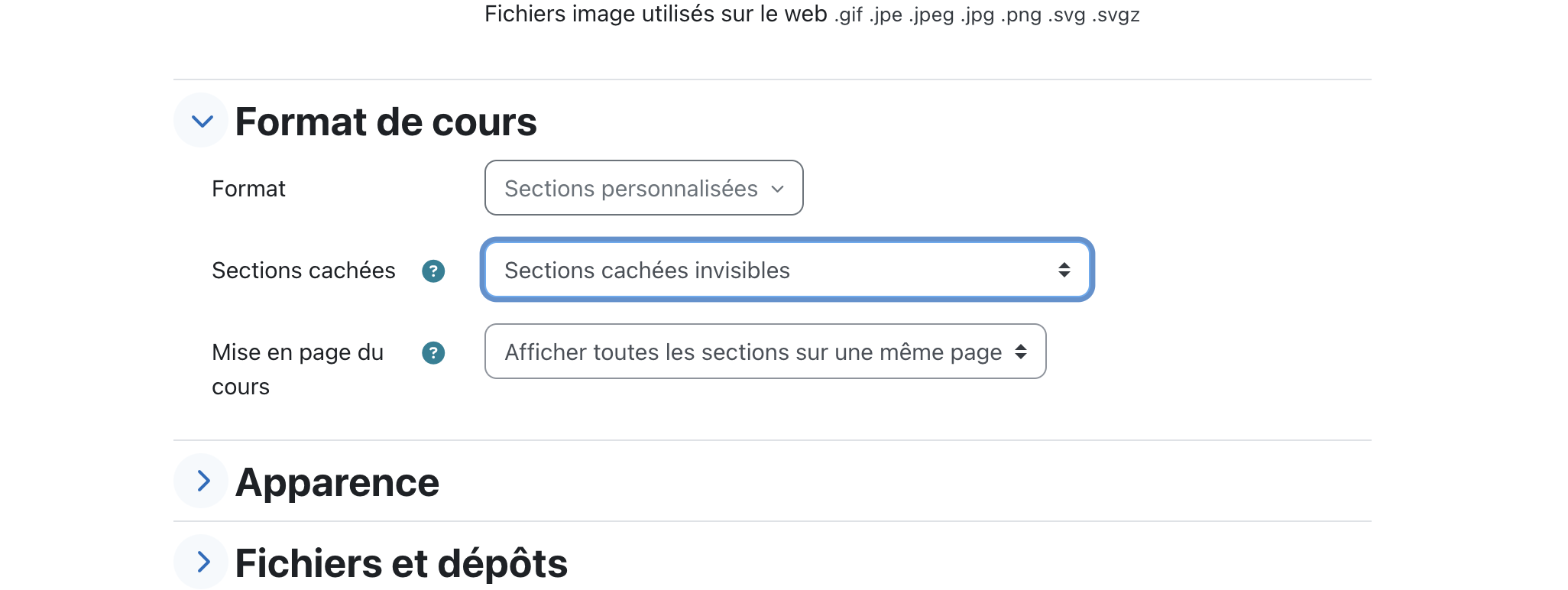
Task: Click up-down arrows of course layout select
Action: [x=1020, y=352]
